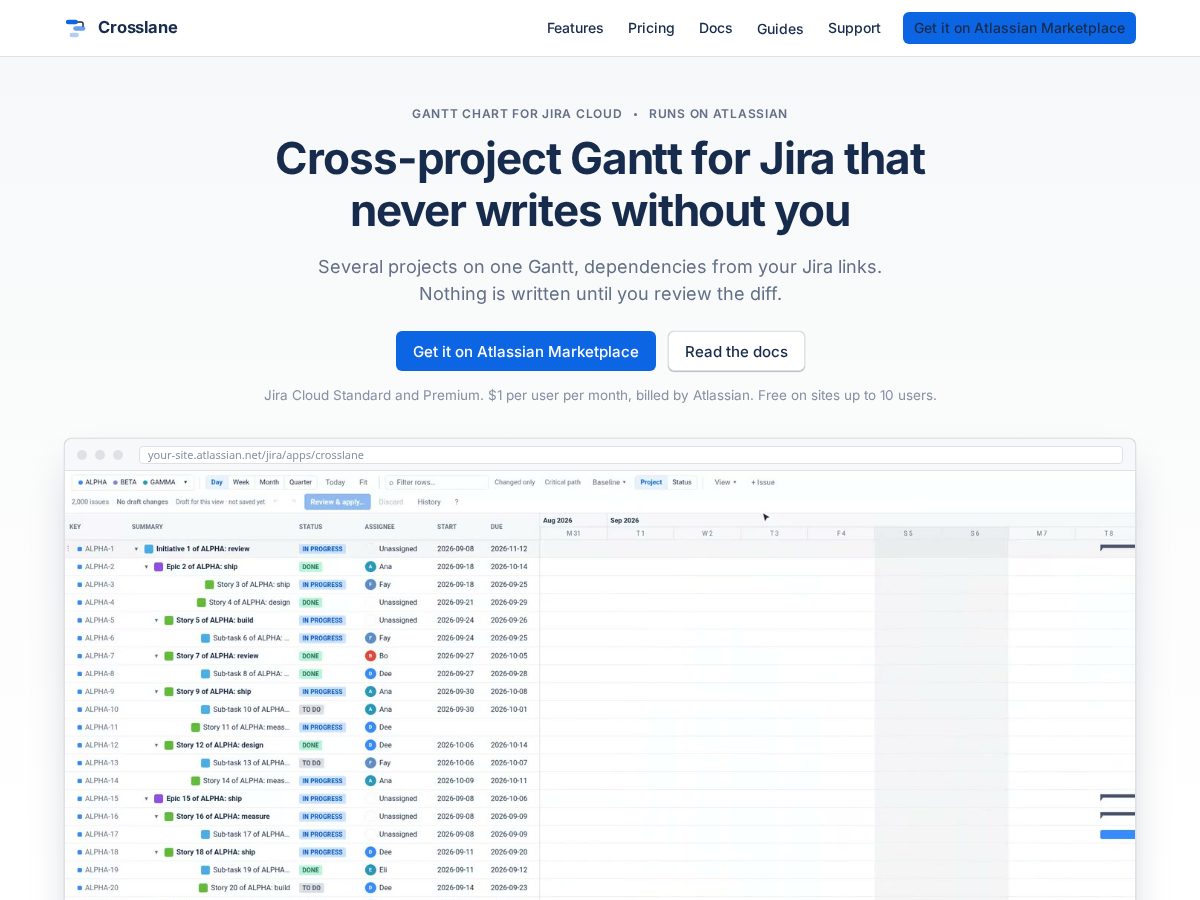The image size is (1200, 900).
Task: Click the dark summary bar in ALPHA-1 row
Action: 1118,547
